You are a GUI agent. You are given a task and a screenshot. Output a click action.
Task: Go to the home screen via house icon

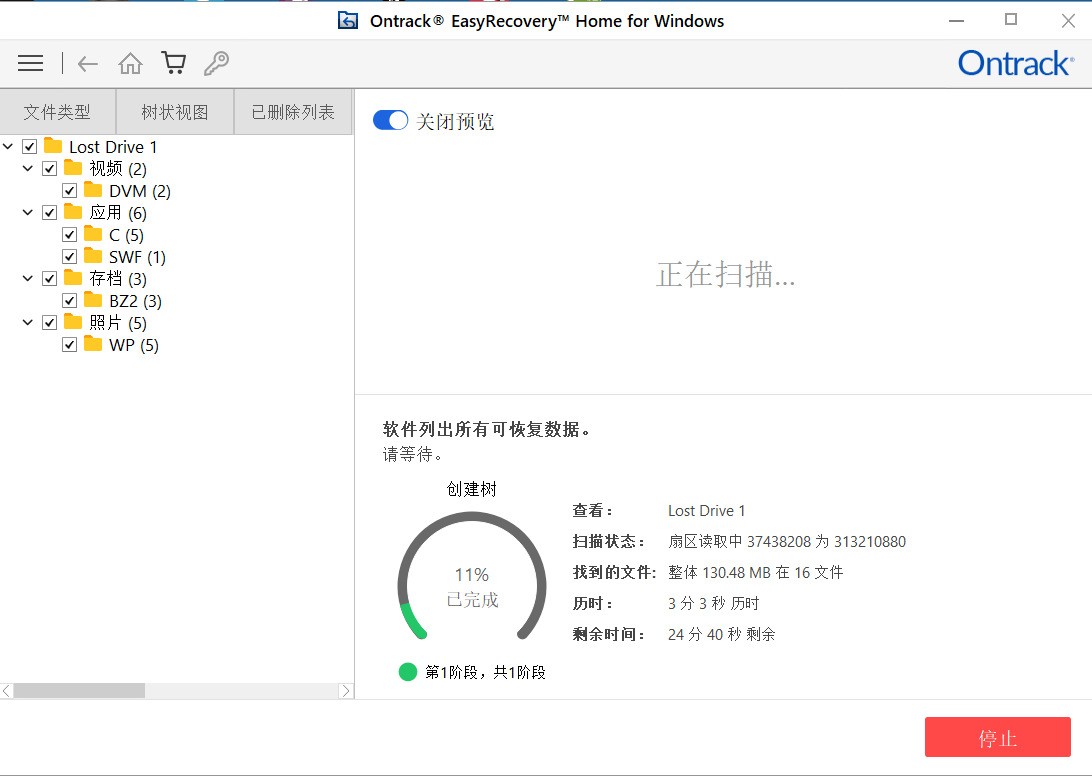coord(130,62)
